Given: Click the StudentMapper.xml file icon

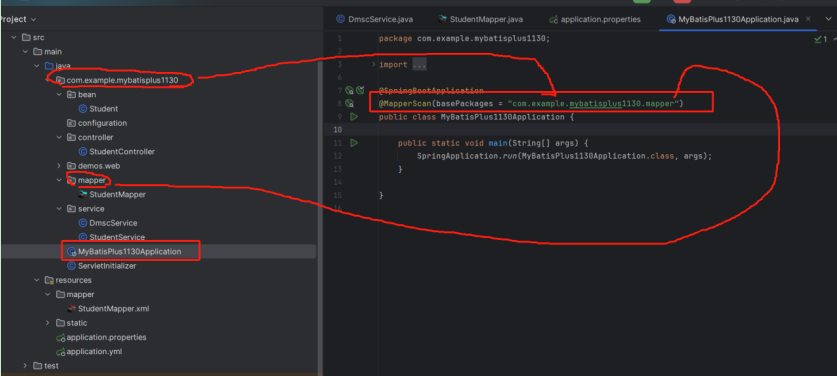Looking at the screenshot, I should click(71, 309).
